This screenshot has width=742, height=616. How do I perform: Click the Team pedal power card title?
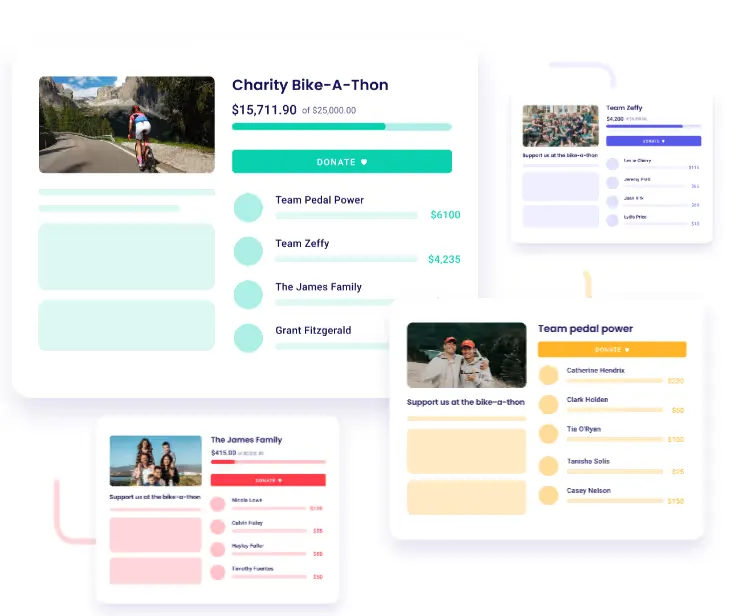(x=585, y=329)
